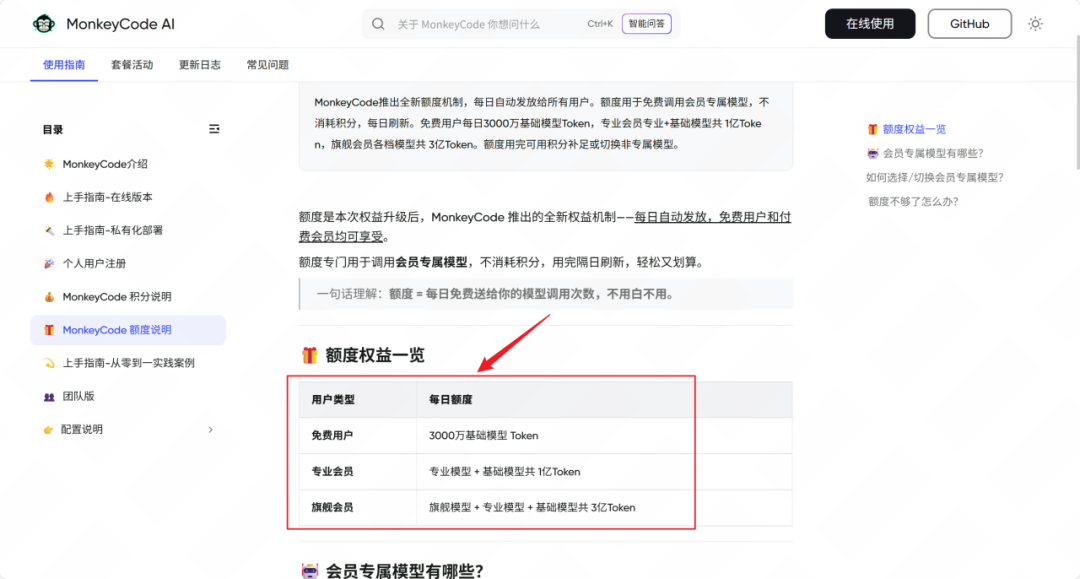The width and height of the screenshot is (1080, 579).
Task: Toggle the light/dark theme sun icon
Action: (x=1035, y=24)
